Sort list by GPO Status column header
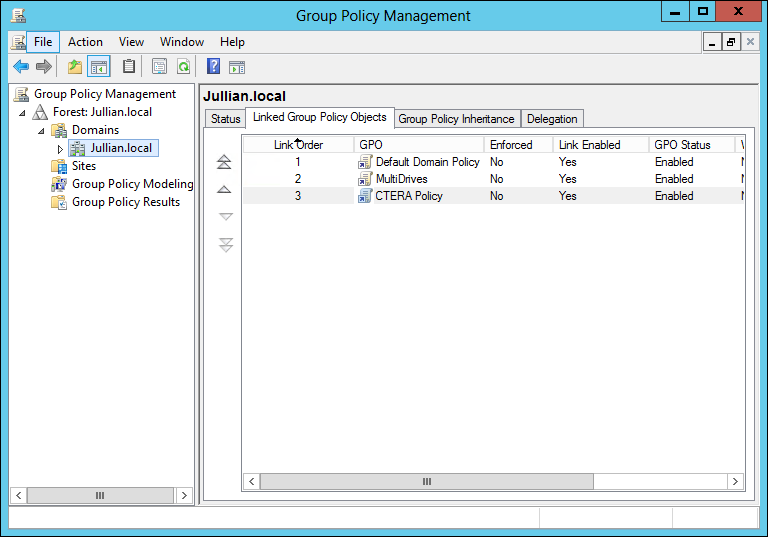The height and width of the screenshot is (537, 768). coord(682,145)
